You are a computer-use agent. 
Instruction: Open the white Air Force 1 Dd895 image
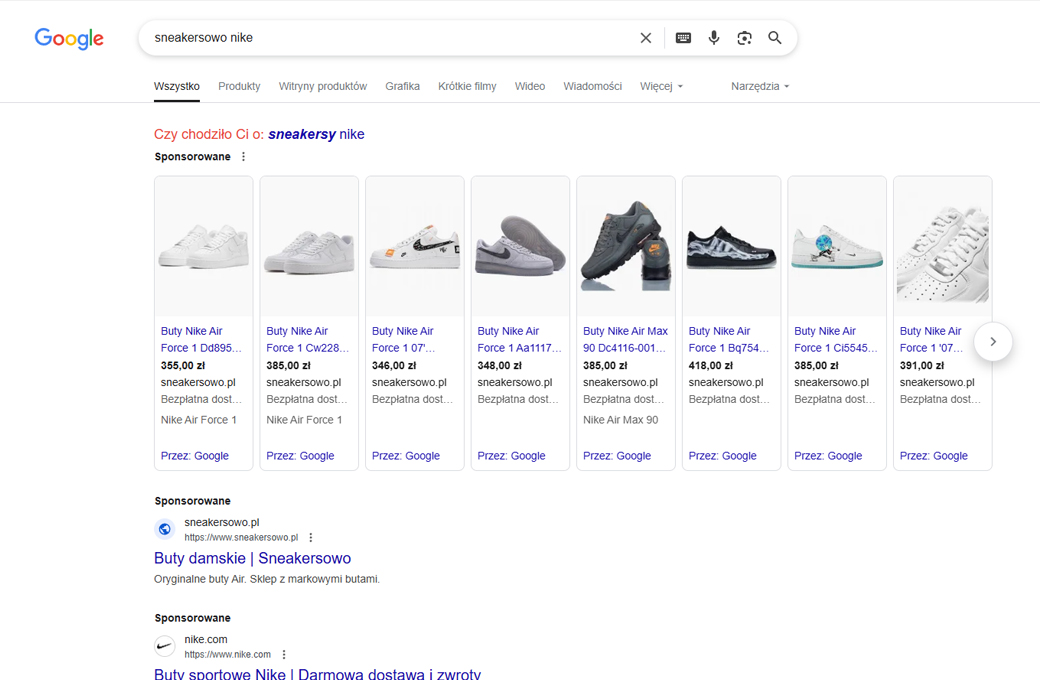[x=204, y=246]
